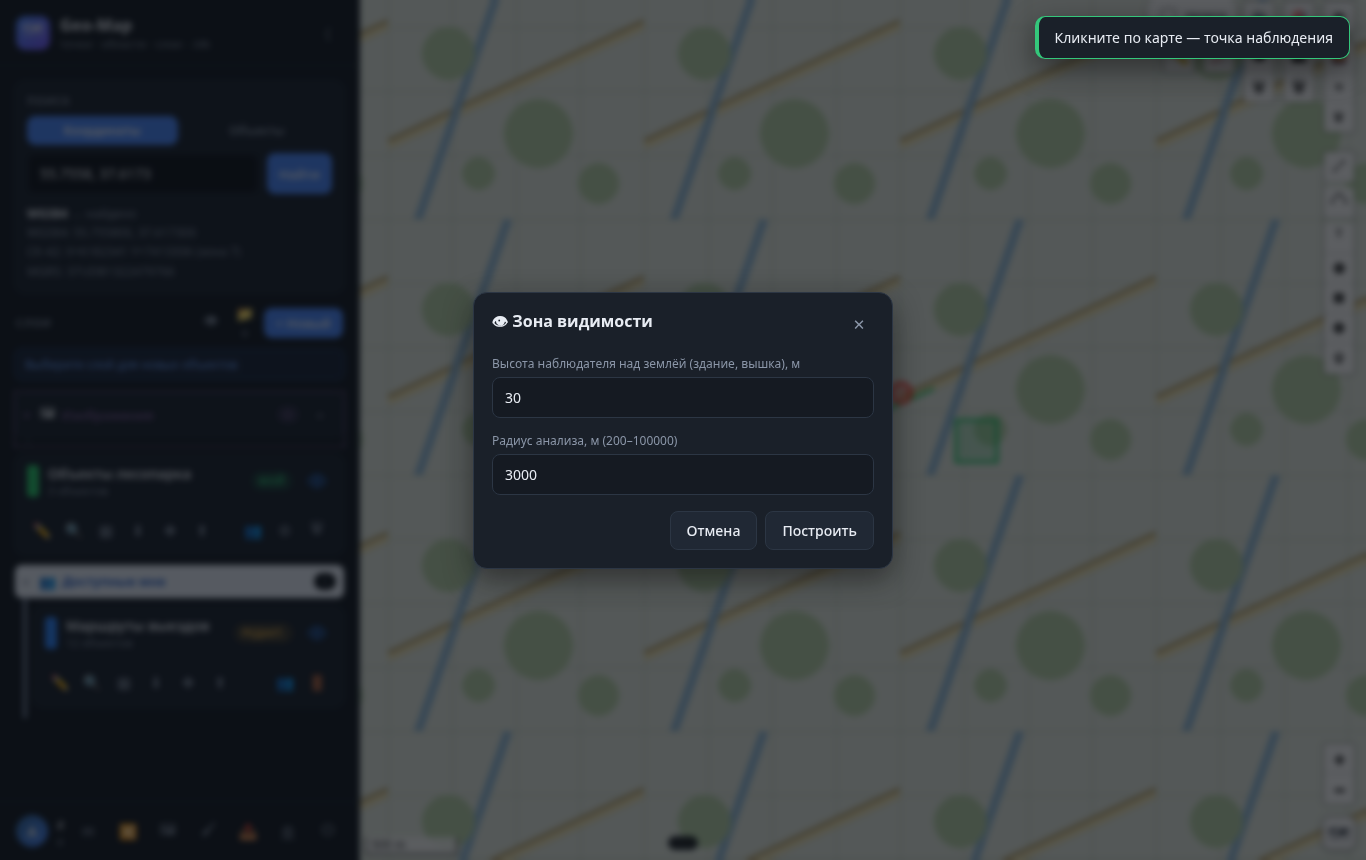Image resolution: width=1366 pixels, height=860 pixels.
Task: Click the pencil icon on the Маршруты layer
Action: [60, 684]
